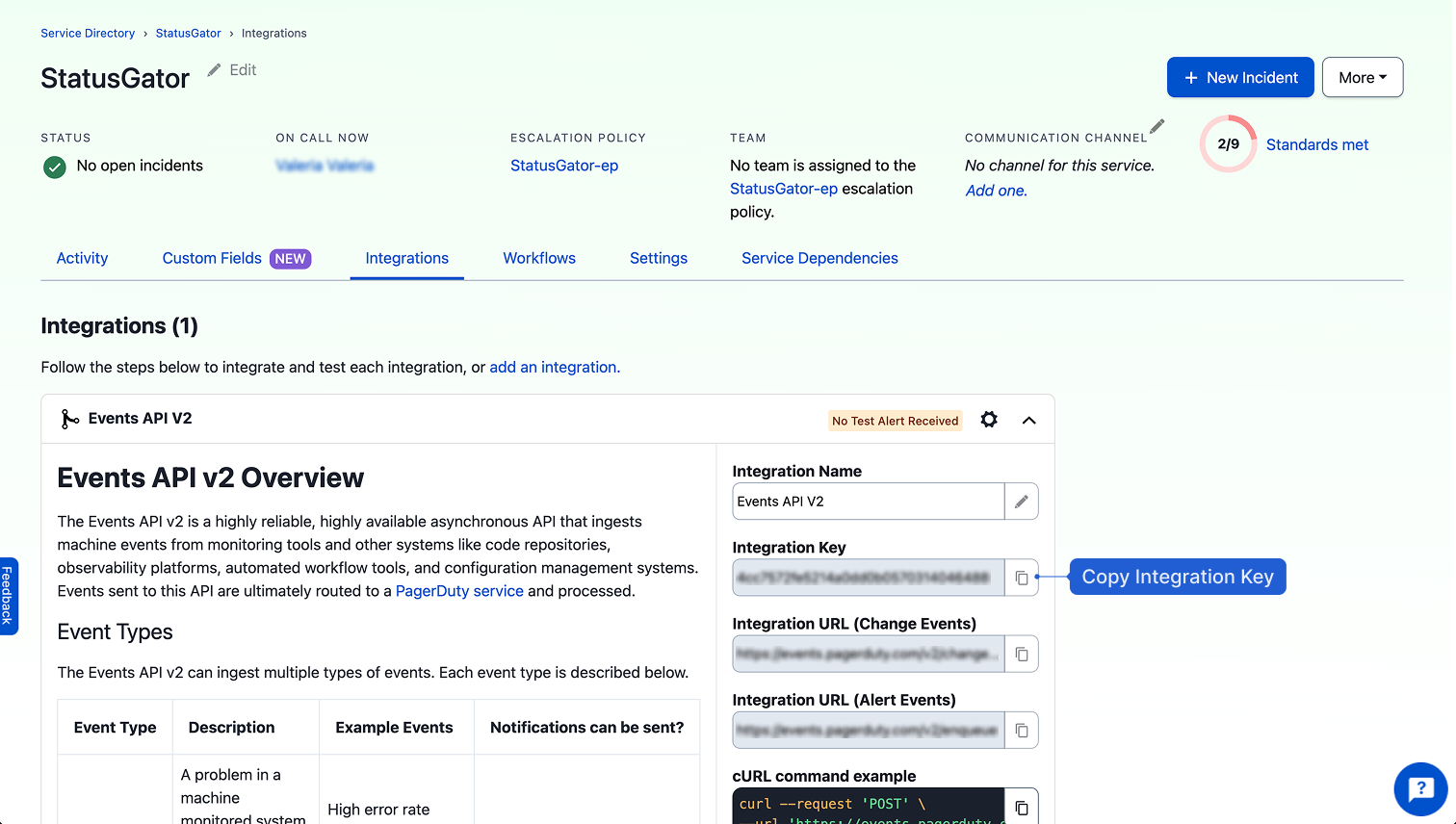Click the pencil icon next to Edit
Screen dimensions: 1456x824
[x=214, y=70]
